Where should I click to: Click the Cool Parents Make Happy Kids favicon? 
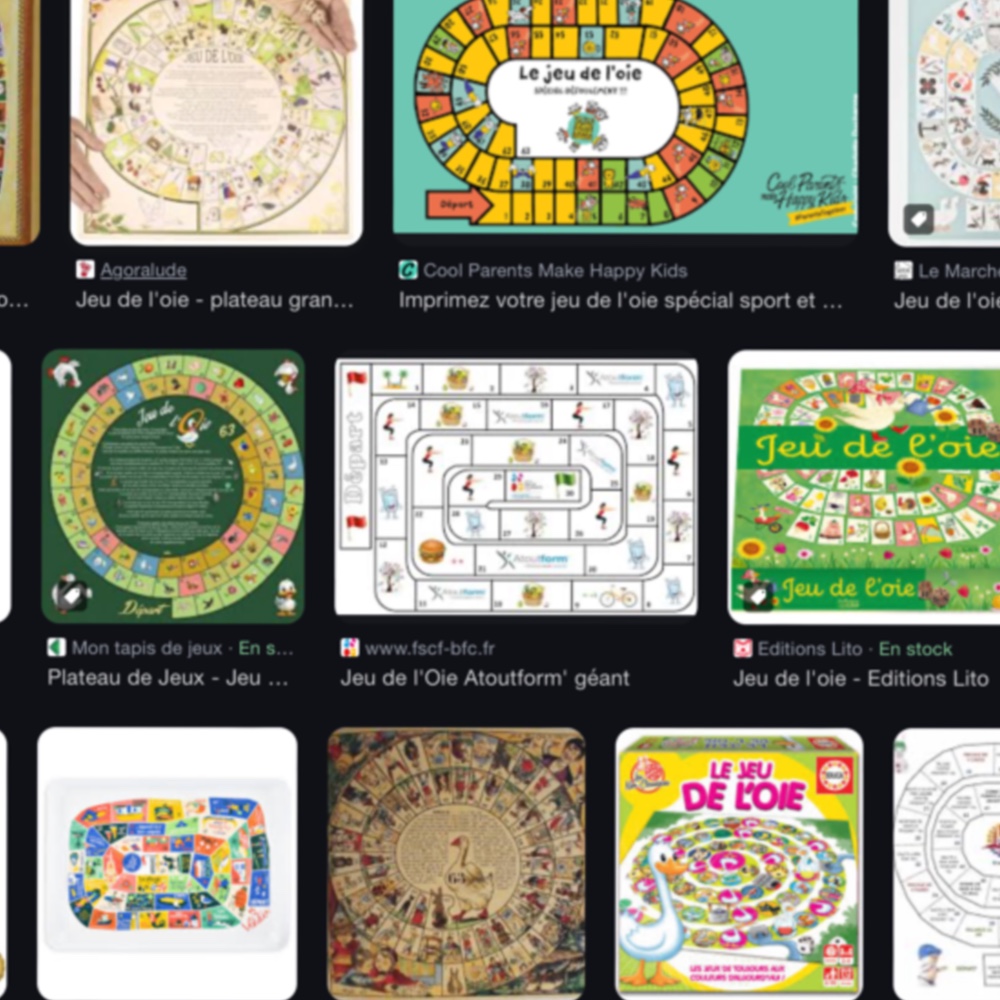pyautogui.click(x=408, y=270)
